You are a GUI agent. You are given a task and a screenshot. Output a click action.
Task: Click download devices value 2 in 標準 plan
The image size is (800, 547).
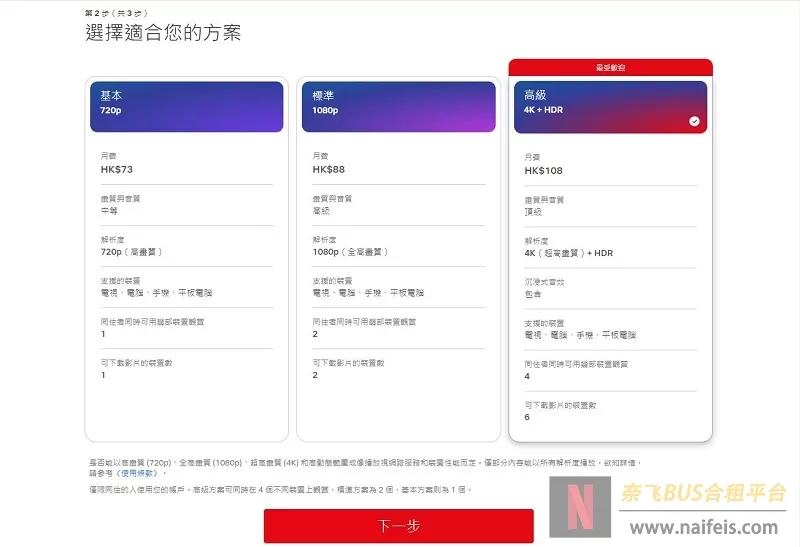click(x=315, y=375)
